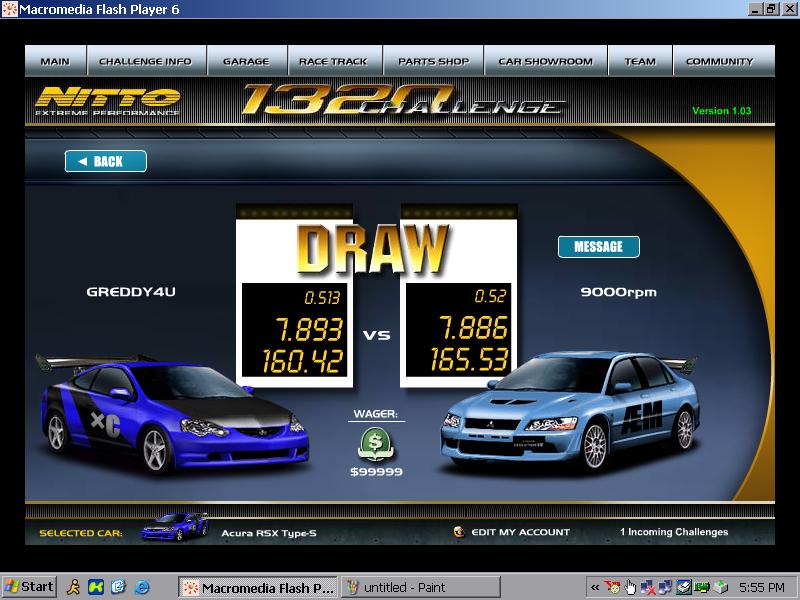
Task: Click the green dollar wager icon
Action: tap(376, 443)
